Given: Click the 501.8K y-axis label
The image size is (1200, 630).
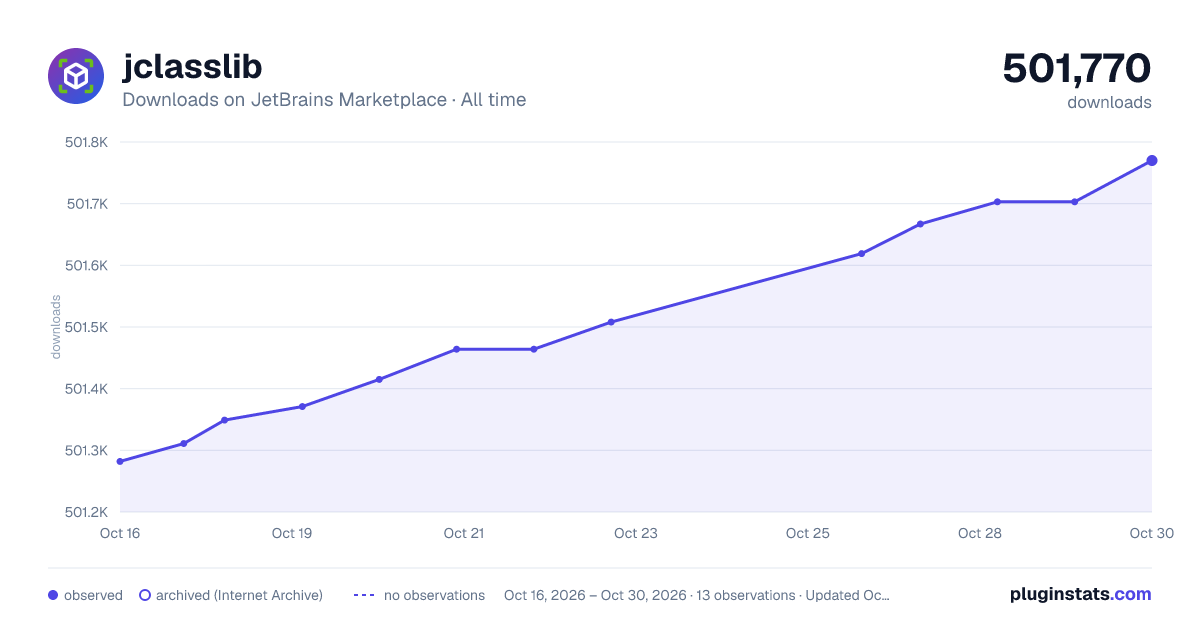Looking at the screenshot, I should (86, 142).
